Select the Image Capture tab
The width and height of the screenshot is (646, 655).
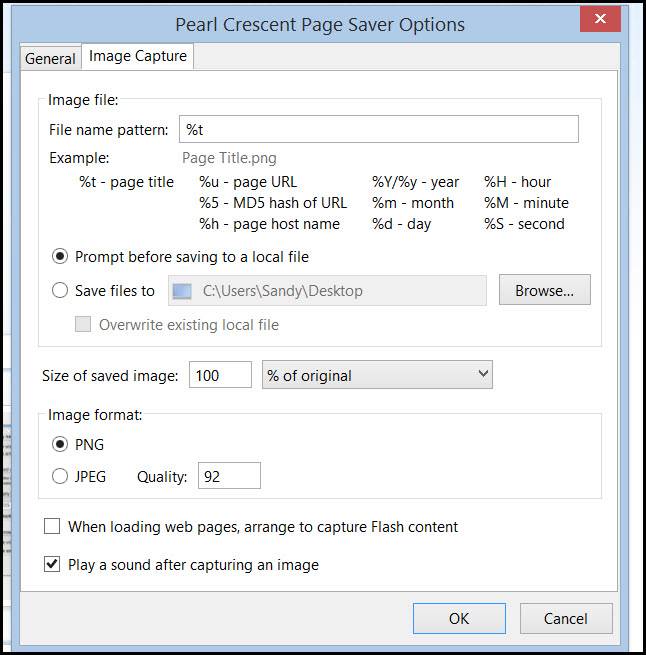[138, 57]
